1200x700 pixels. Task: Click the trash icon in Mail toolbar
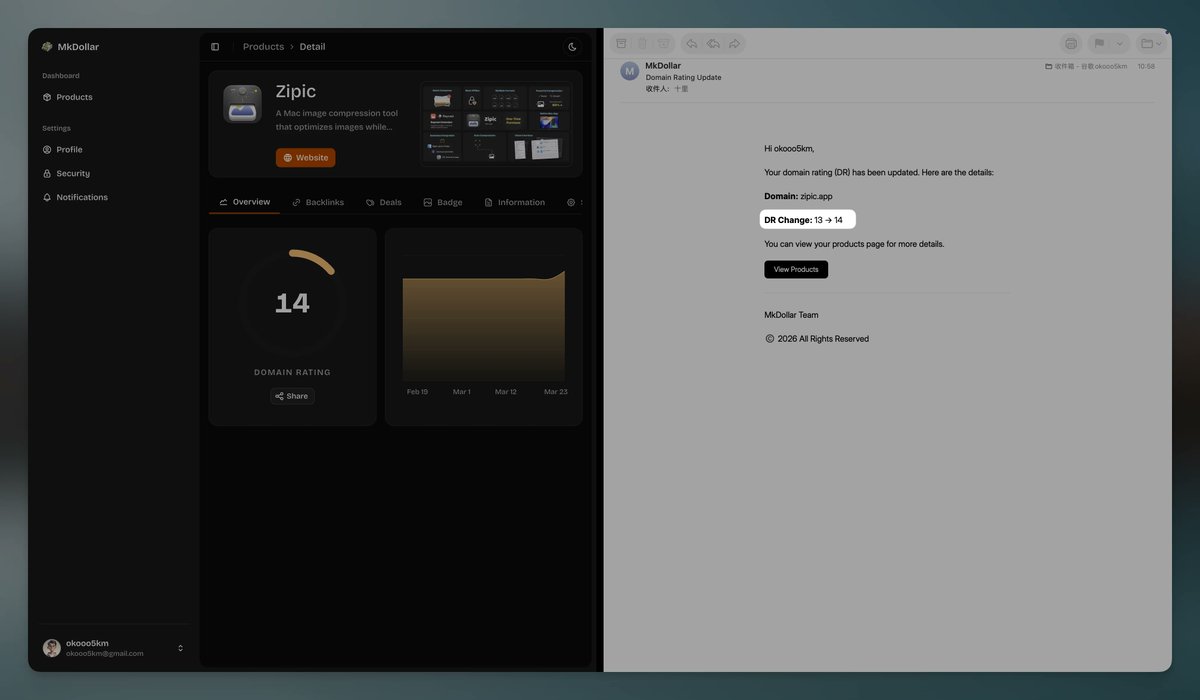643,44
